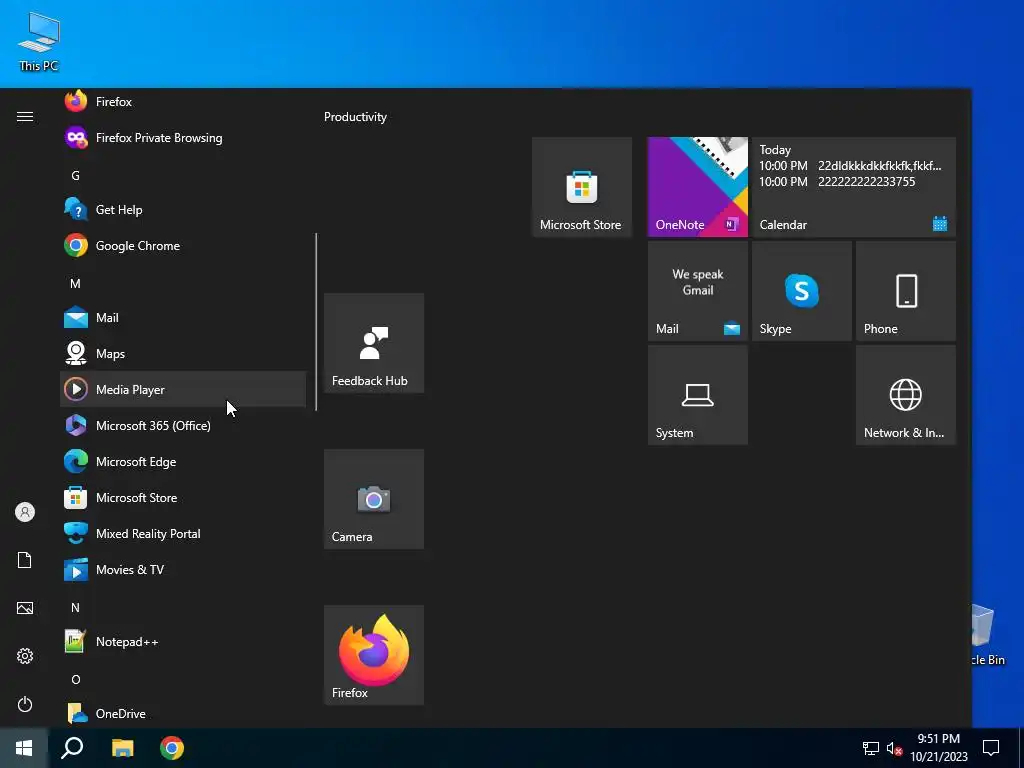
Task: Launch Google Chrome from app list
Action: point(183,246)
